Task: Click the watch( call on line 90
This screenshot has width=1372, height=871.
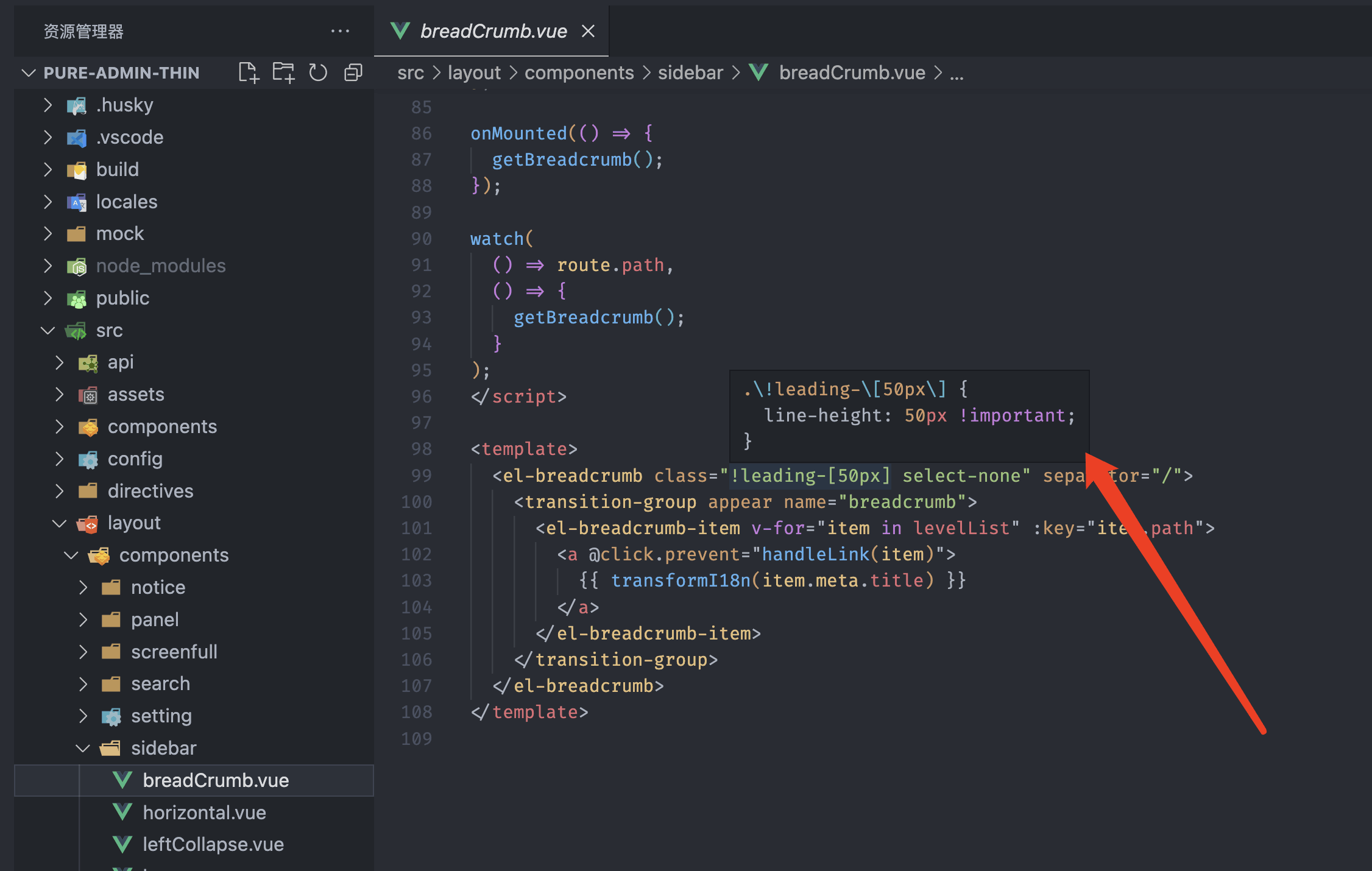Action: click(501, 239)
